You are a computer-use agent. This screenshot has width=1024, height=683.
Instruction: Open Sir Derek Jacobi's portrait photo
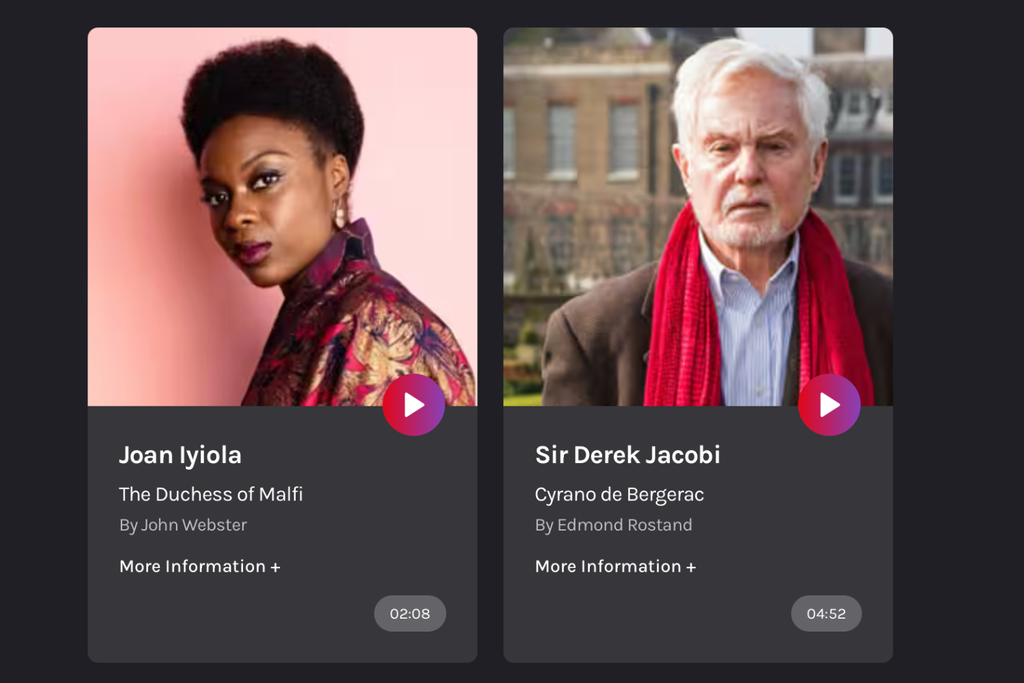point(698,217)
